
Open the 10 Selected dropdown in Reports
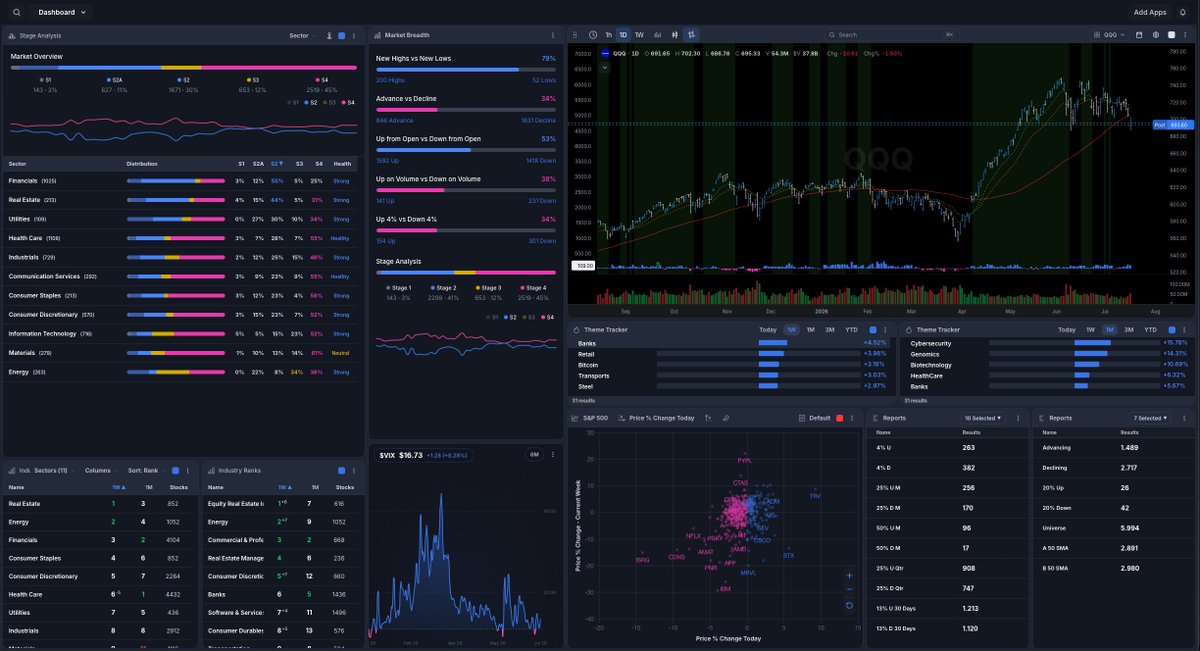pos(984,418)
